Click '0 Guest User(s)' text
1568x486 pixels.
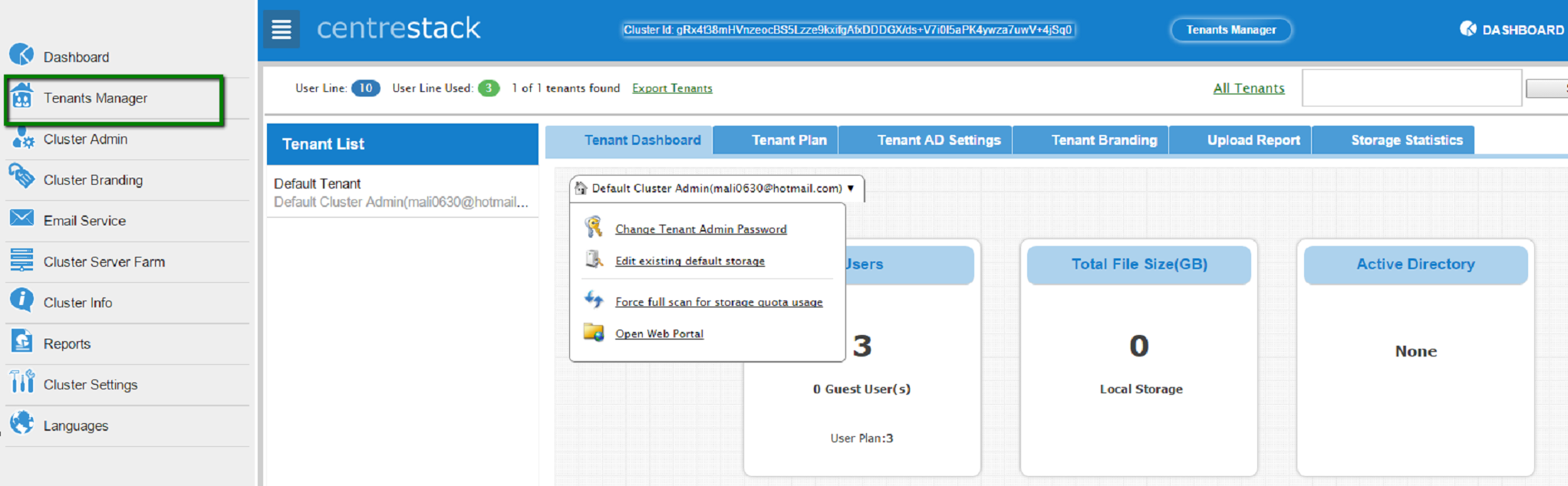pos(861,389)
